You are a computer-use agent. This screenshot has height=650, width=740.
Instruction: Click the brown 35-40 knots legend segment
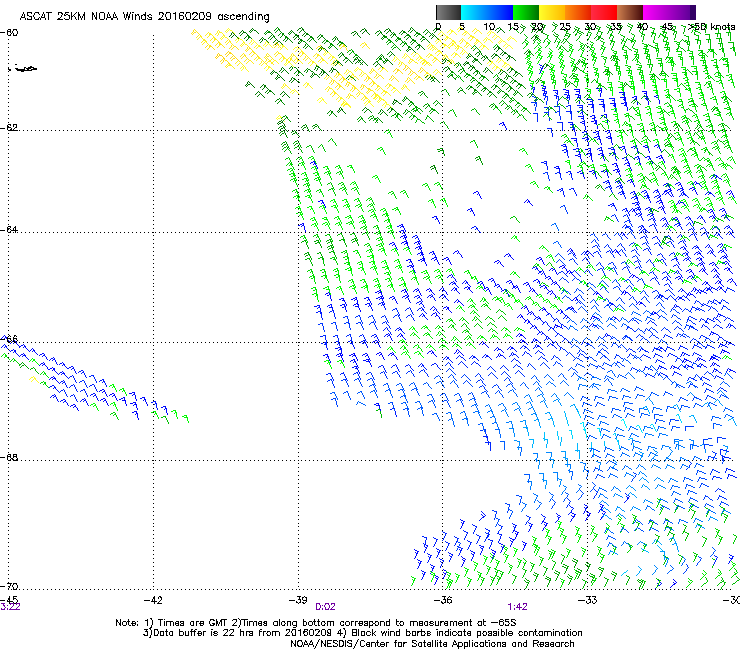pyautogui.click(x=630, y=12)
